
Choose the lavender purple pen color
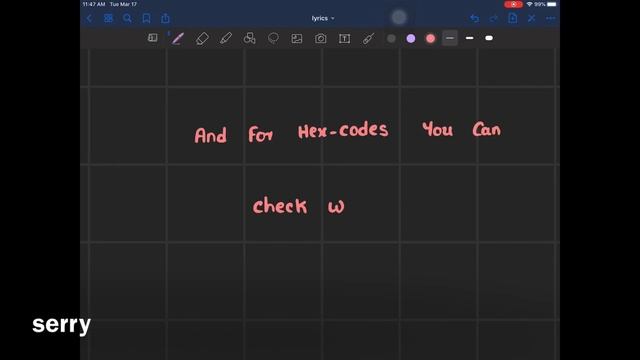[411, 38]
